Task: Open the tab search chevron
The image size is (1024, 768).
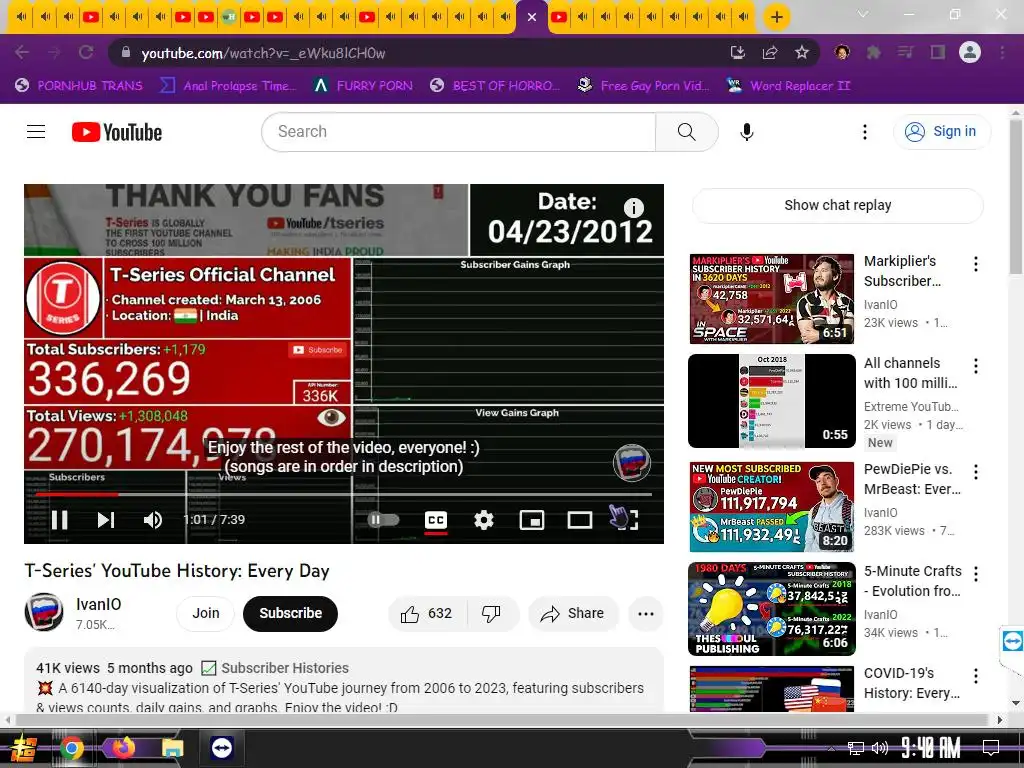Action: tap(863, 14)
